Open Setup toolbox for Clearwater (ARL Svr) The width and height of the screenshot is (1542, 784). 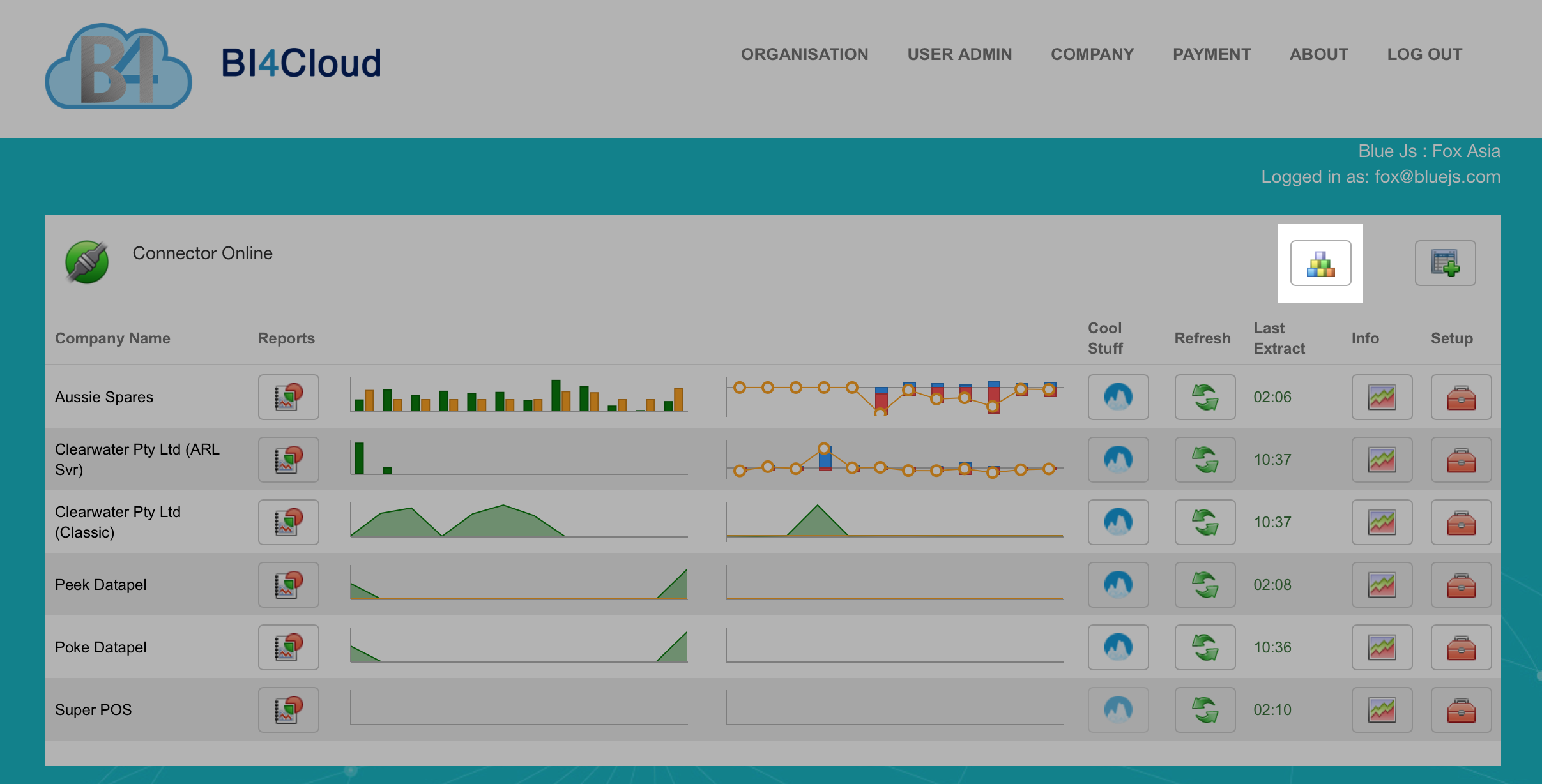[x=1461, y=460]
